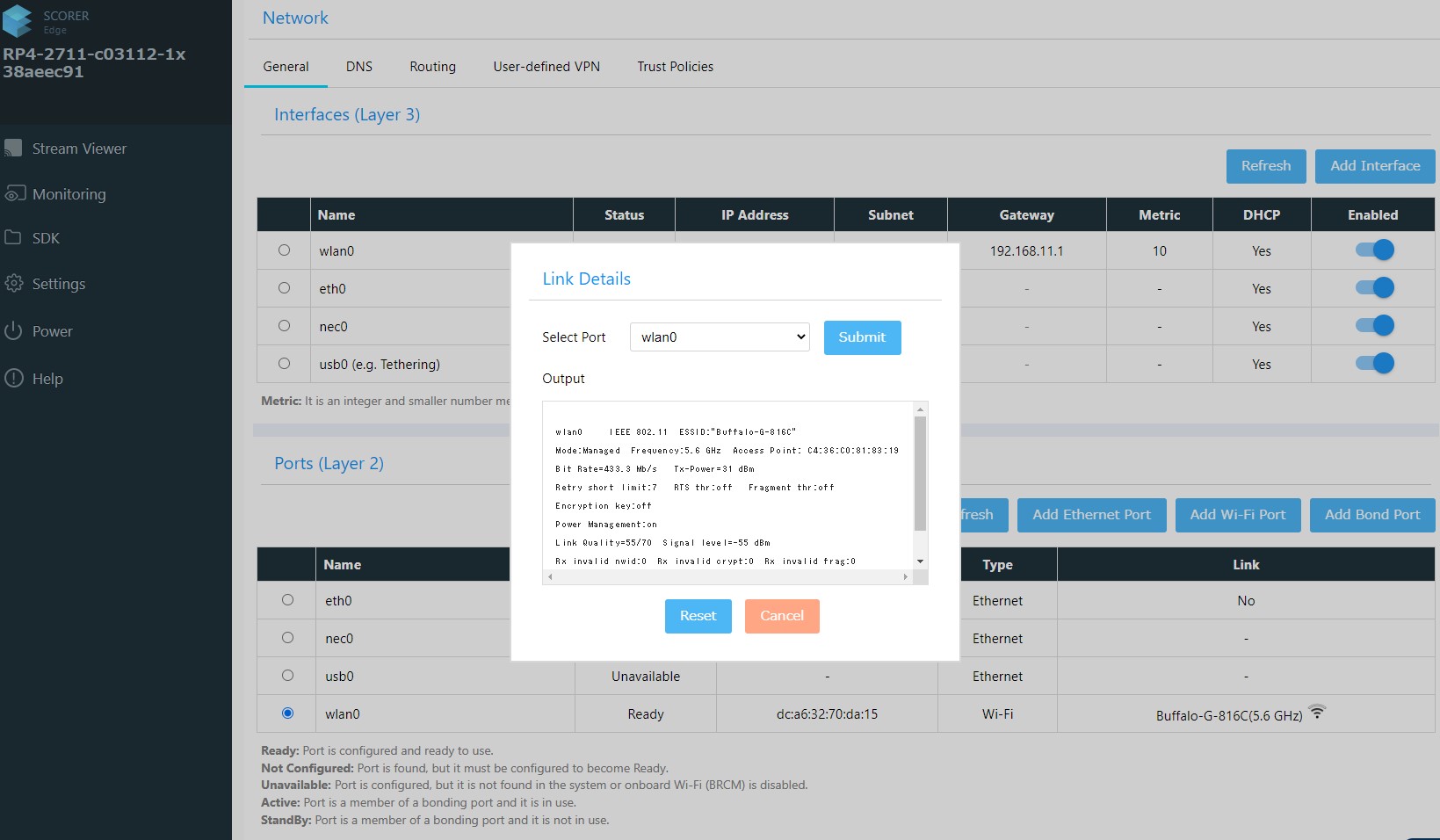This screenshot has width=1440, height=840.
Task: Click the Wi-Fi signal icon beside Buffalo-G-816C
Action: pos(1316,713)
